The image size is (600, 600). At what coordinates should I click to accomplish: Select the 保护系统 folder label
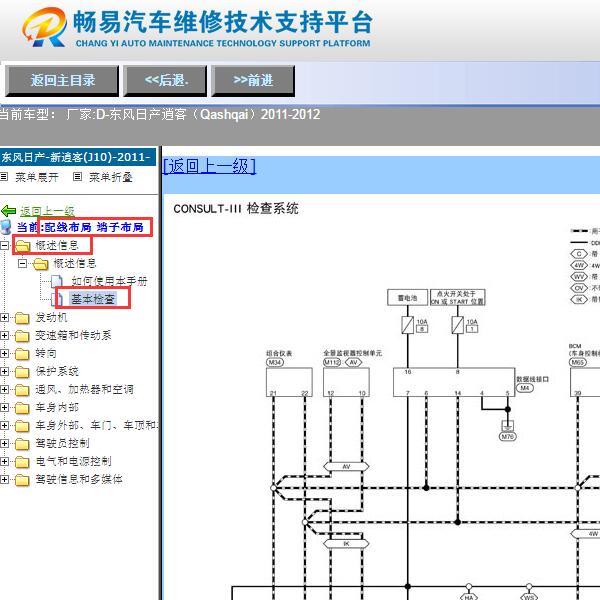tap(57, 372)
